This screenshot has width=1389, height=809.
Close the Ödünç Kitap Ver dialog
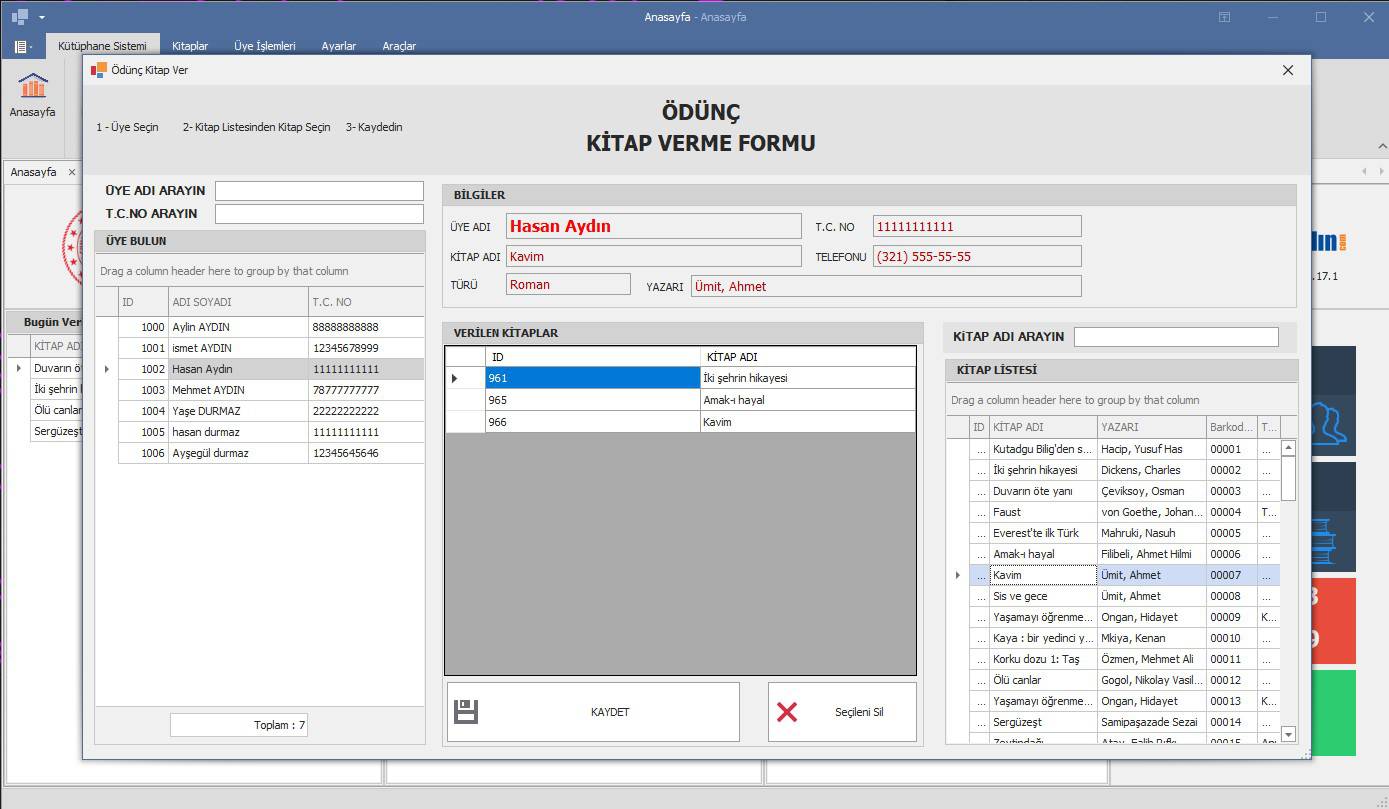1288,70
